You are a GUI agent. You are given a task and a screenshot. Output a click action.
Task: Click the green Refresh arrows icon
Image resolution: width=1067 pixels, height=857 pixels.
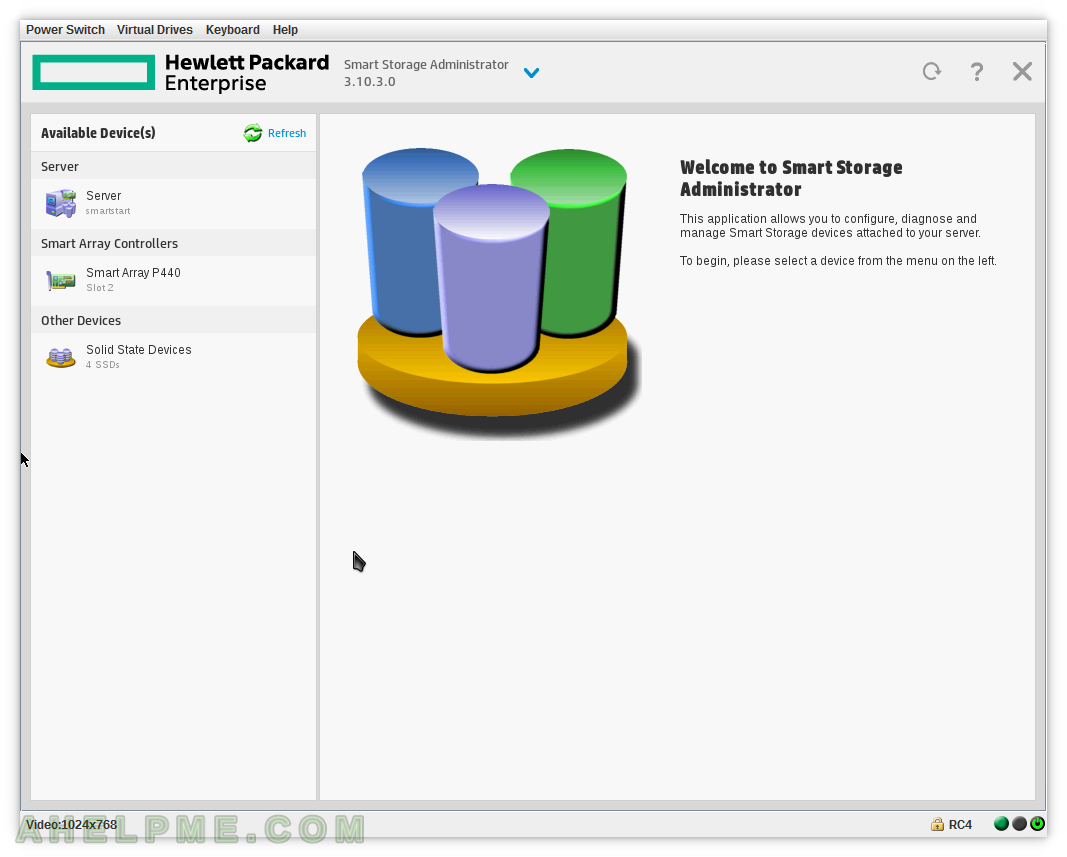tap(253, 133)
